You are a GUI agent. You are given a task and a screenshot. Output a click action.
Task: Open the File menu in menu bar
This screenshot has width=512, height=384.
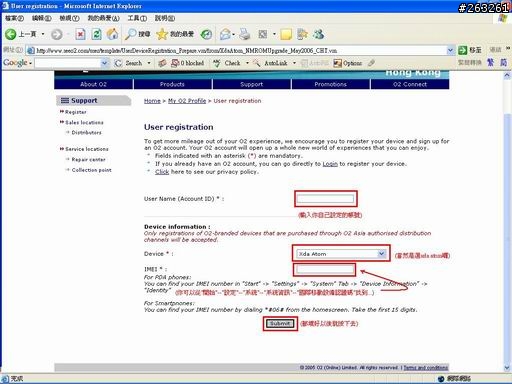pyautogui.click(x=14, y=18)
